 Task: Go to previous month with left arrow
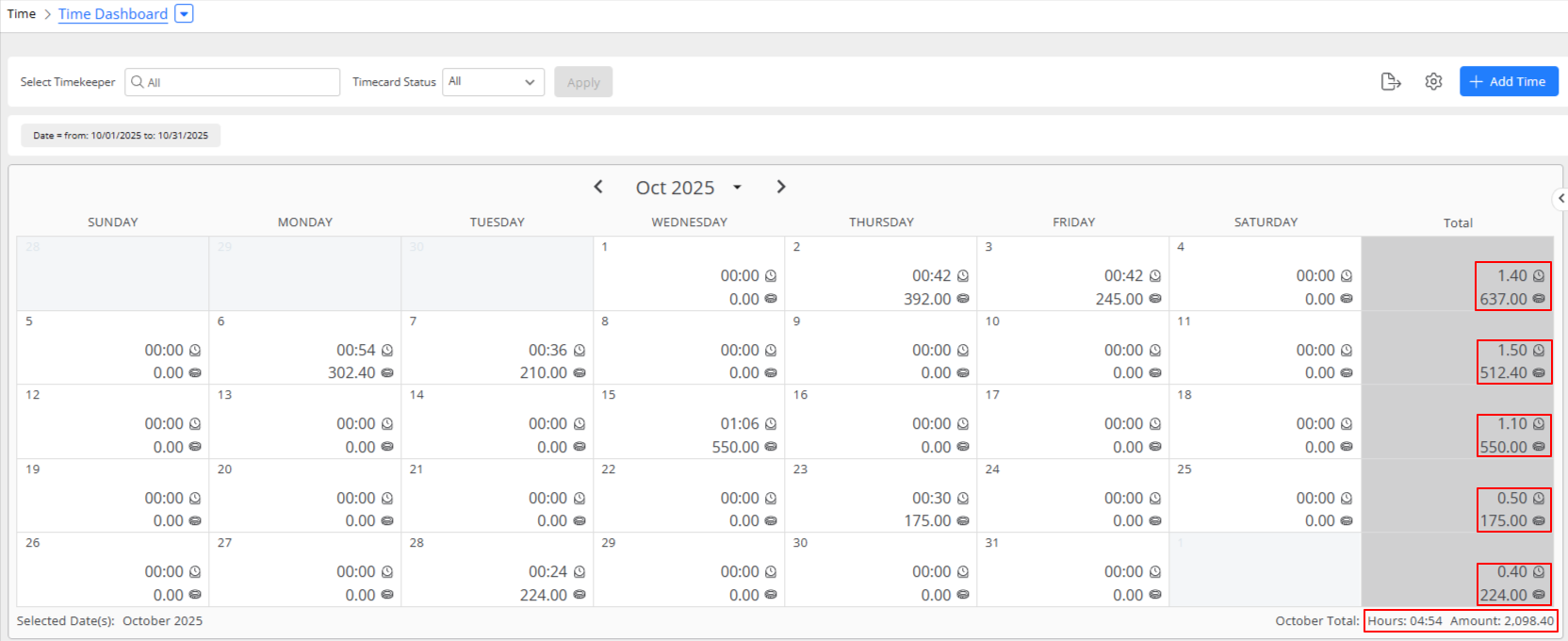(598, 187)
